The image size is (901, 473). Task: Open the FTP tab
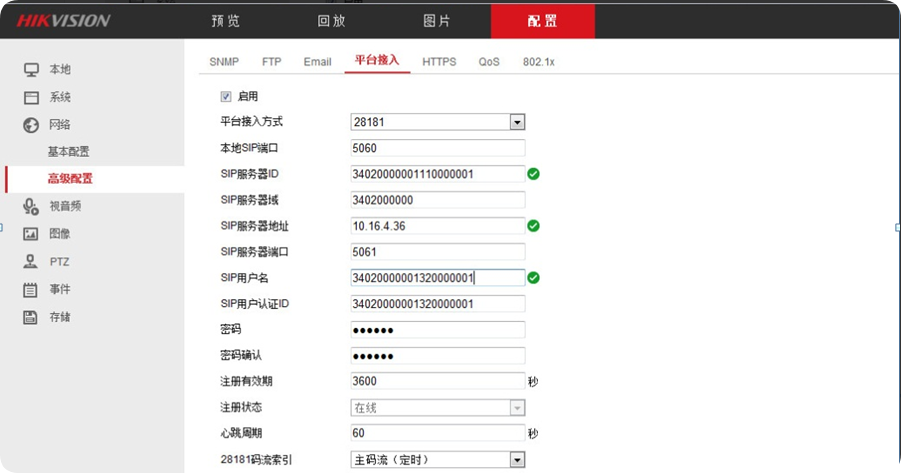272,61
